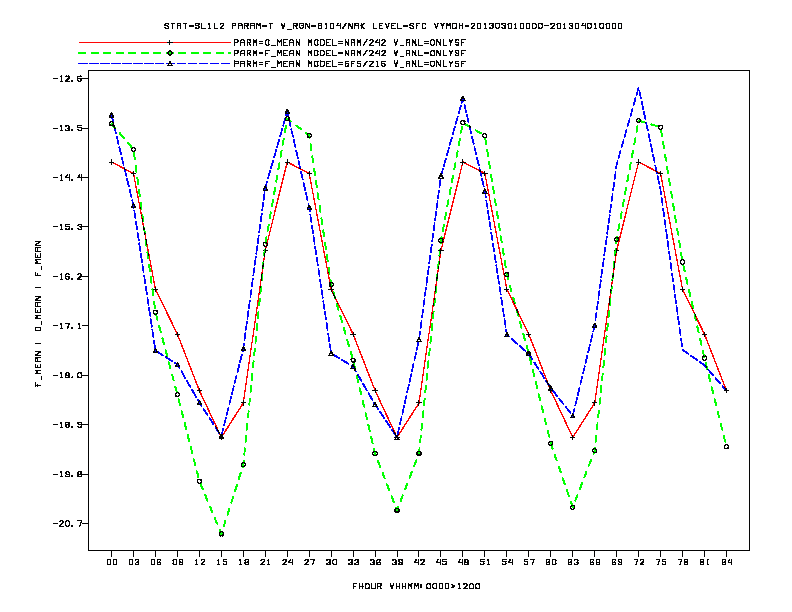Click the x-axis tick label 00

pos(112,562)
